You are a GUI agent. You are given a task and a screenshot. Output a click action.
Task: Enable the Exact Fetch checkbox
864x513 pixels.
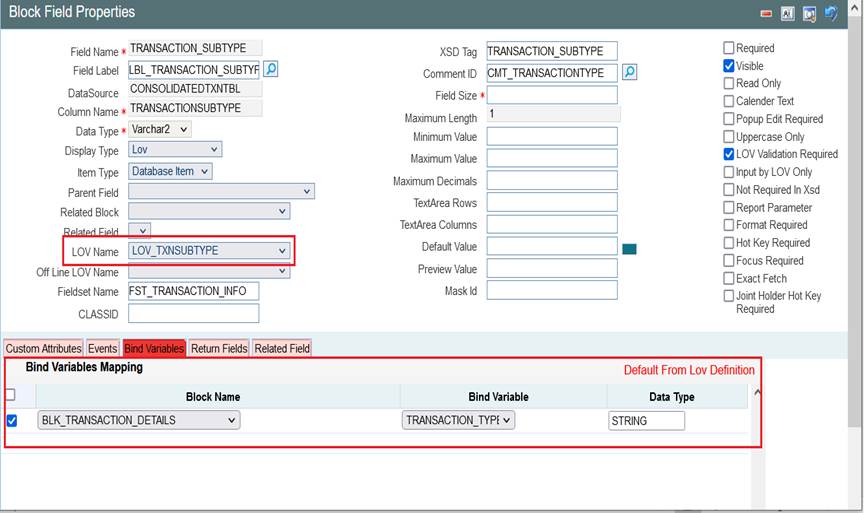[x=728, y=278]
